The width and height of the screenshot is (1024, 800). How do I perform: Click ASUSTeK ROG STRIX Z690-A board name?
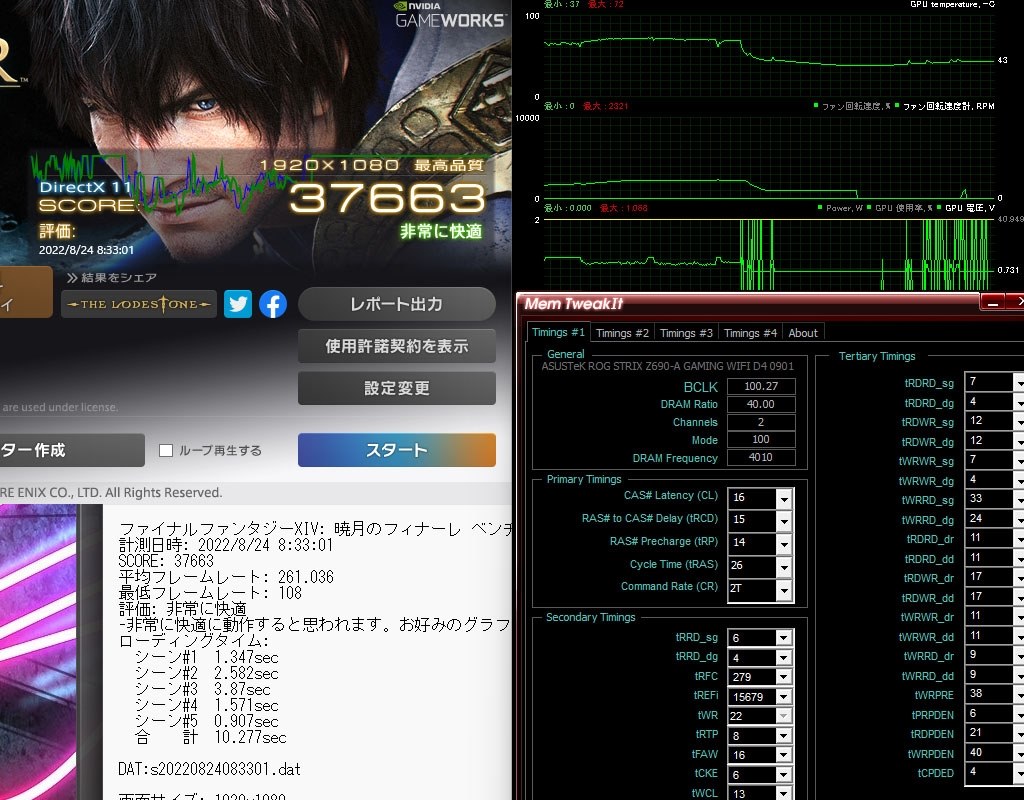point(667,366)
